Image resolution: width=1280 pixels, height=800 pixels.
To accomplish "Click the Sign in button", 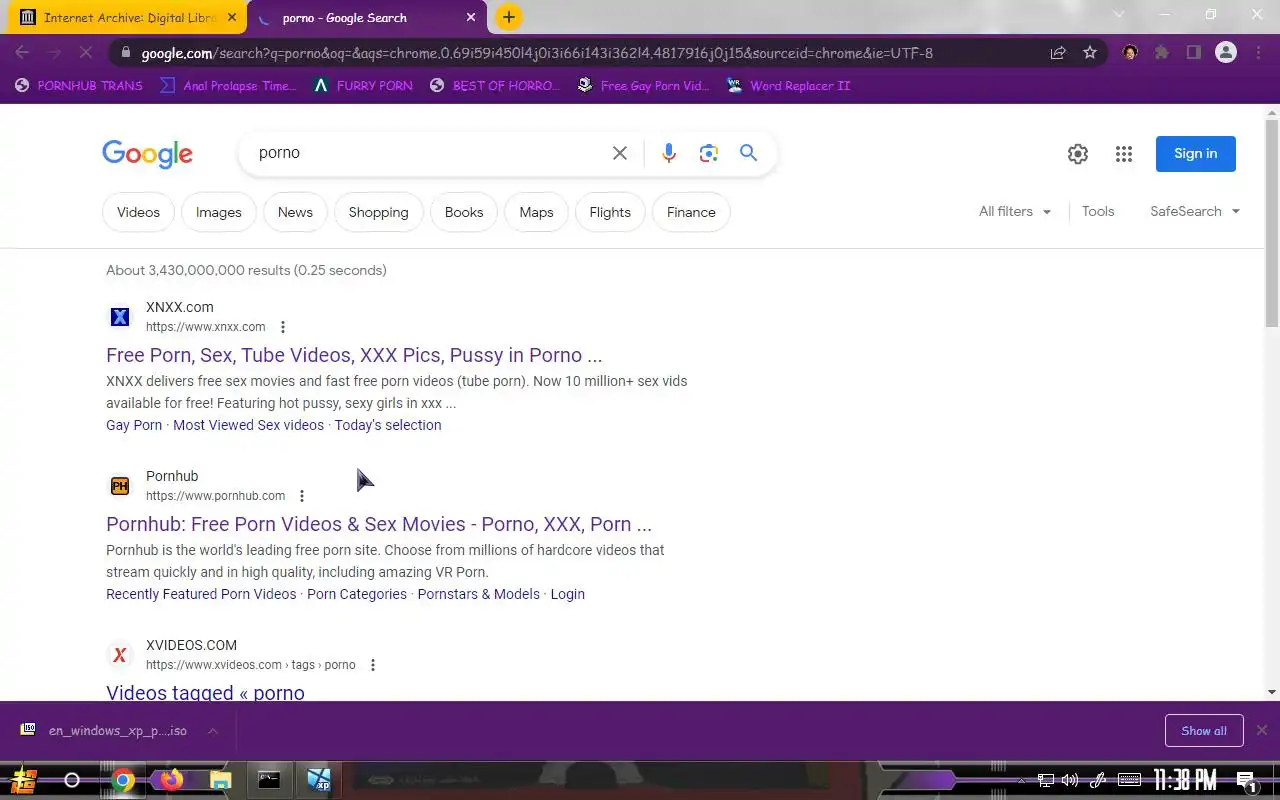I will [x=1196, y=154].
